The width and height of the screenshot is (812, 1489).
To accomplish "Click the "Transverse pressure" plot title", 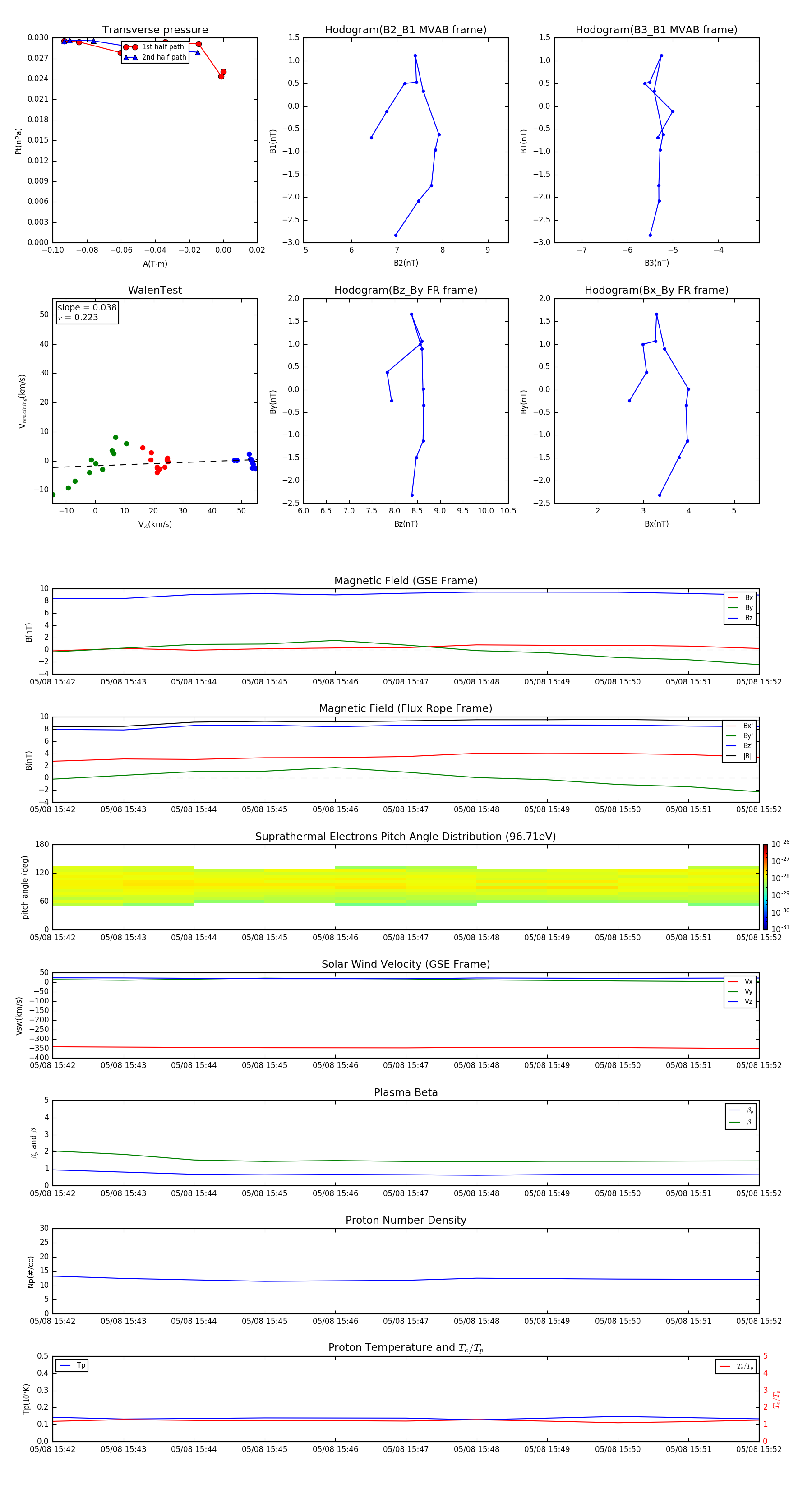I will point(155,30).
